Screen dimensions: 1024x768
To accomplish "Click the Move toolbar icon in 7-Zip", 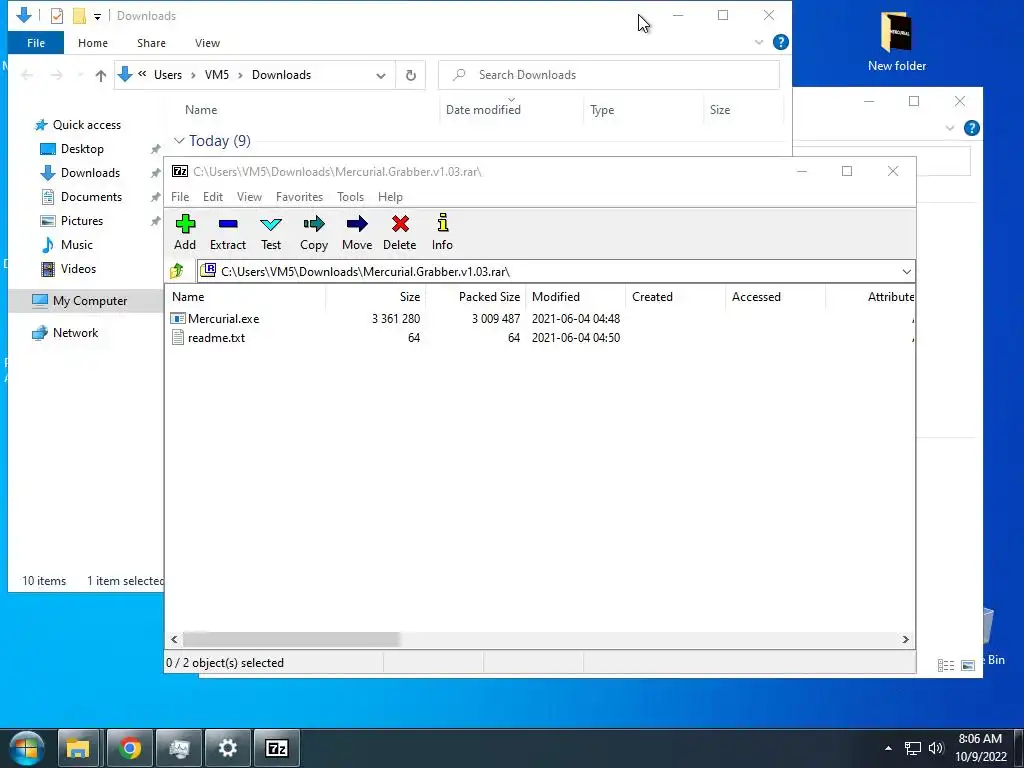I will tap(357, 232).
